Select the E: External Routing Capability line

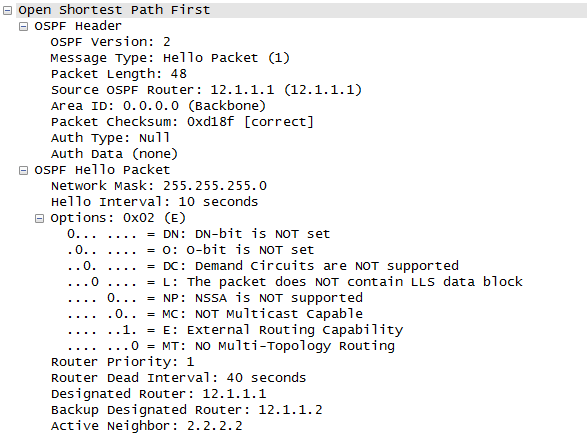click(235, 330)
